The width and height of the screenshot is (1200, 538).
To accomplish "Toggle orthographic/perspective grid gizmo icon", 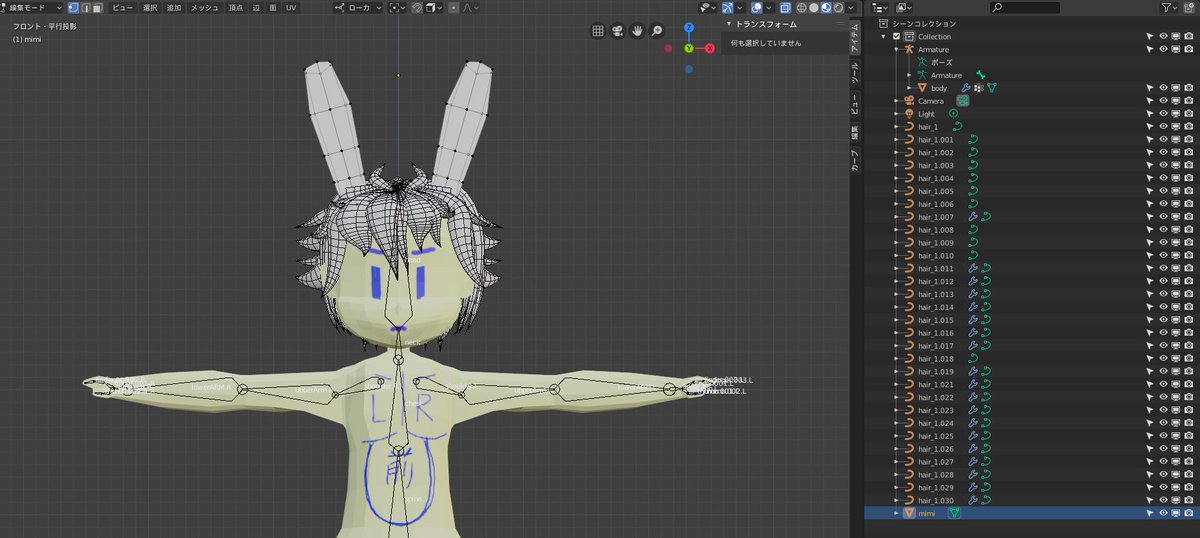I will tap(598, 30).
